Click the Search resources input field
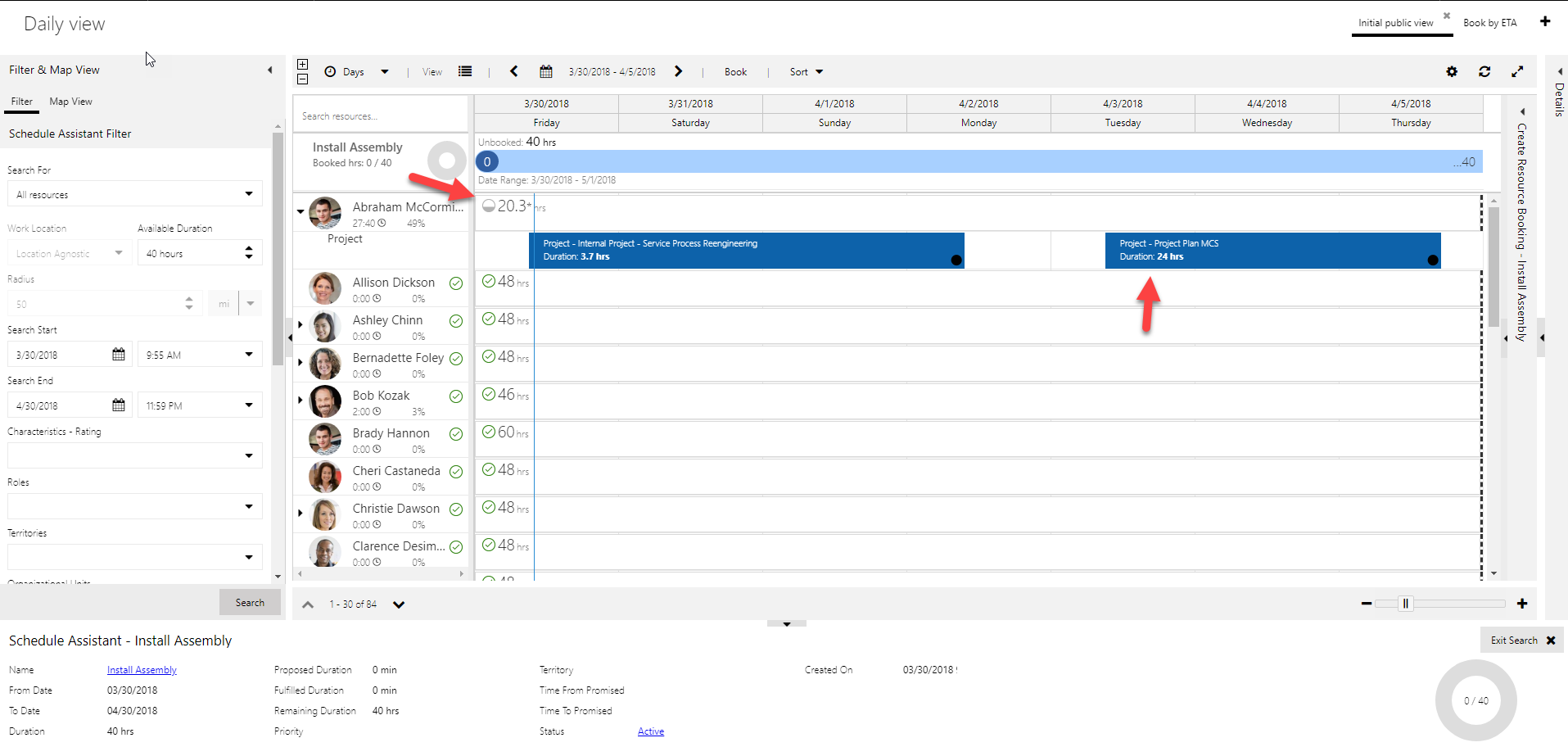Image resolution: width=1568 pixels, height=756 pixels. (x=380, y=115)
